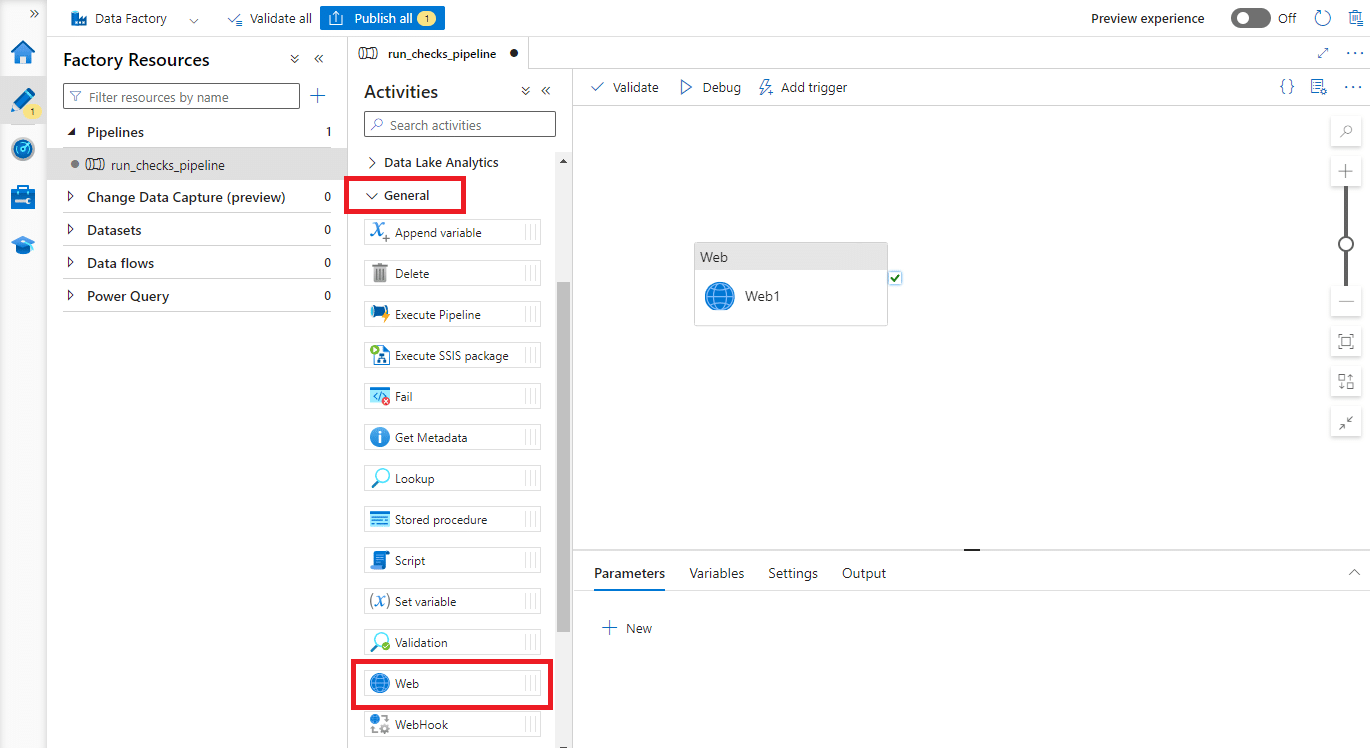Screen dimensions: 1370x748
Task: Expand the Data flows node
Action: [71, 263]
